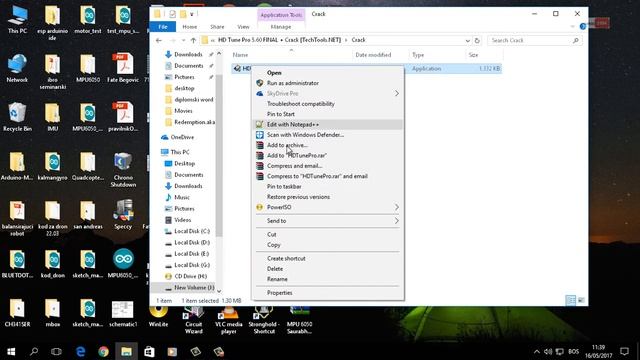Select the motor_test Arduino sketch icon
The height and width of the screenshot is (360, 640).
tap(88, 19)
